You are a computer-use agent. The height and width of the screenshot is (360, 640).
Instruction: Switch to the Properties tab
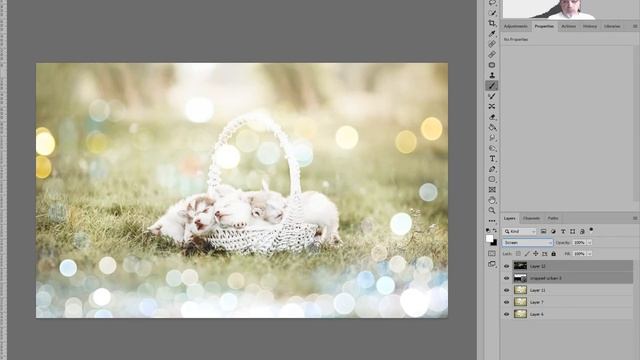(x=544, y=26)
